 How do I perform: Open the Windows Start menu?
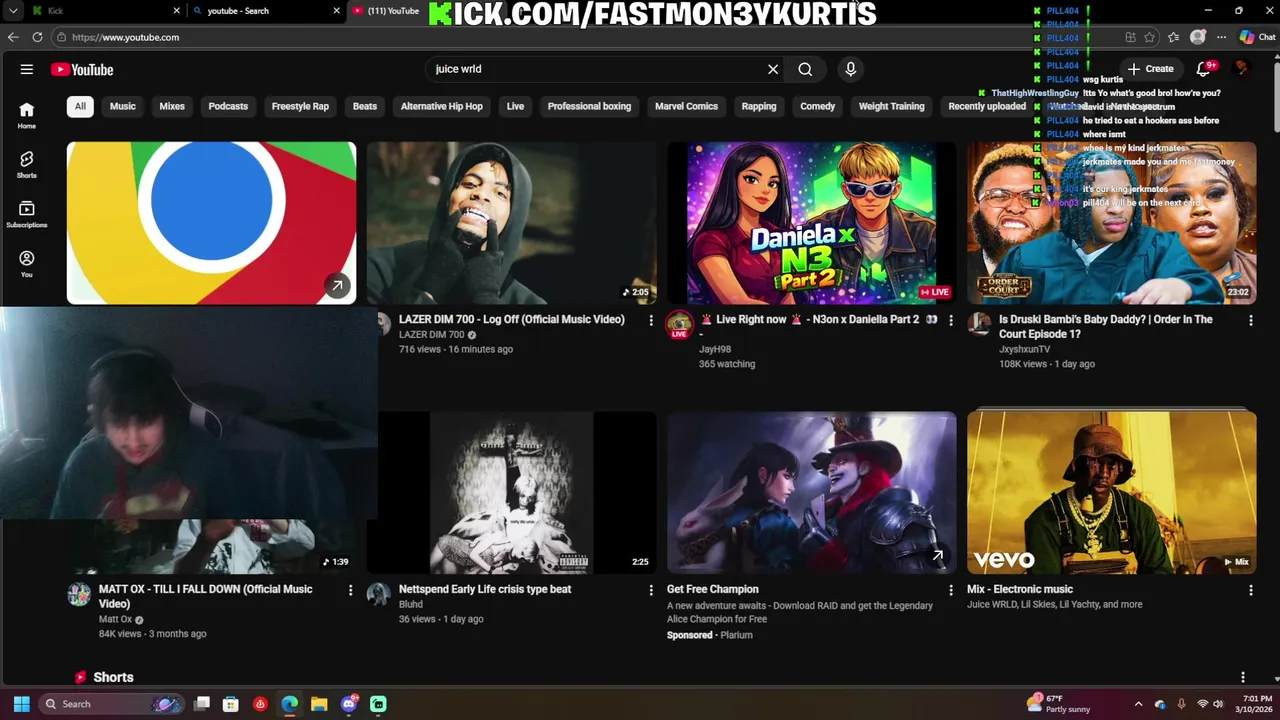coord(21,704)
